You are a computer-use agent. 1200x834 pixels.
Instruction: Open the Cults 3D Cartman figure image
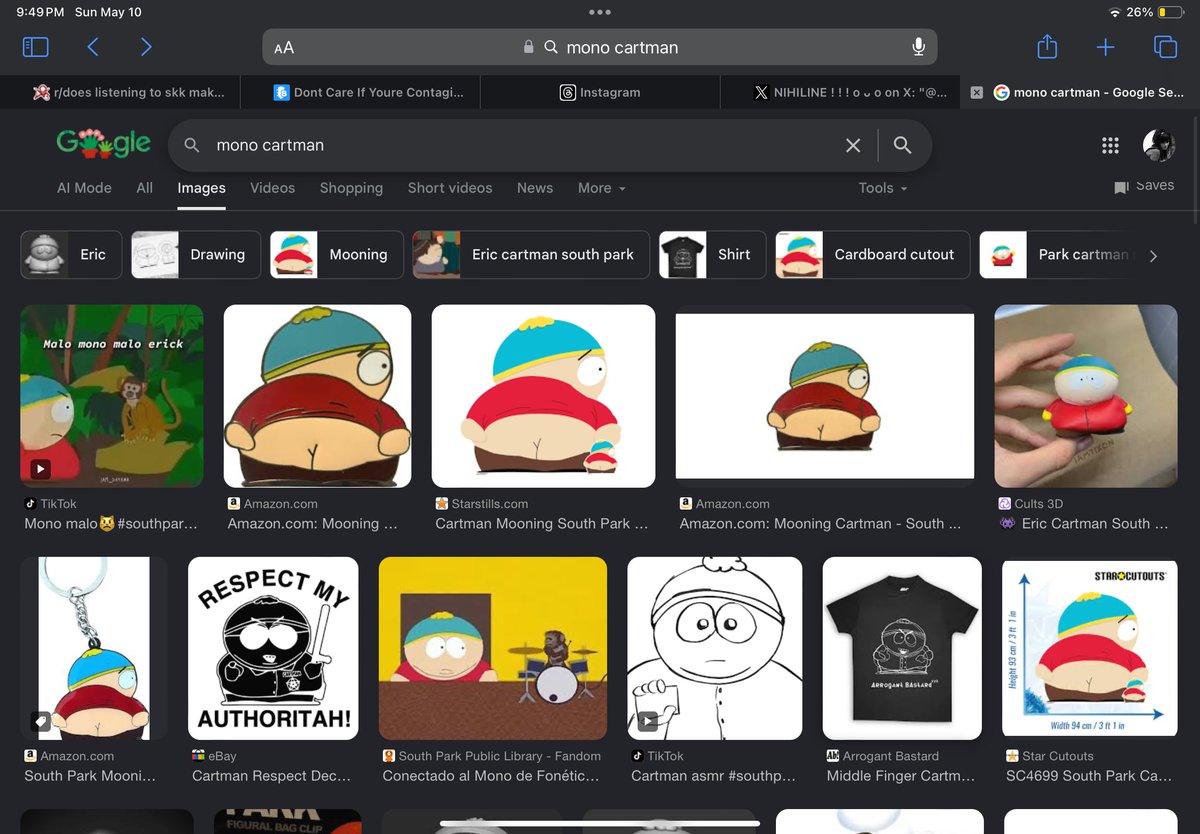pos(1086,396)
